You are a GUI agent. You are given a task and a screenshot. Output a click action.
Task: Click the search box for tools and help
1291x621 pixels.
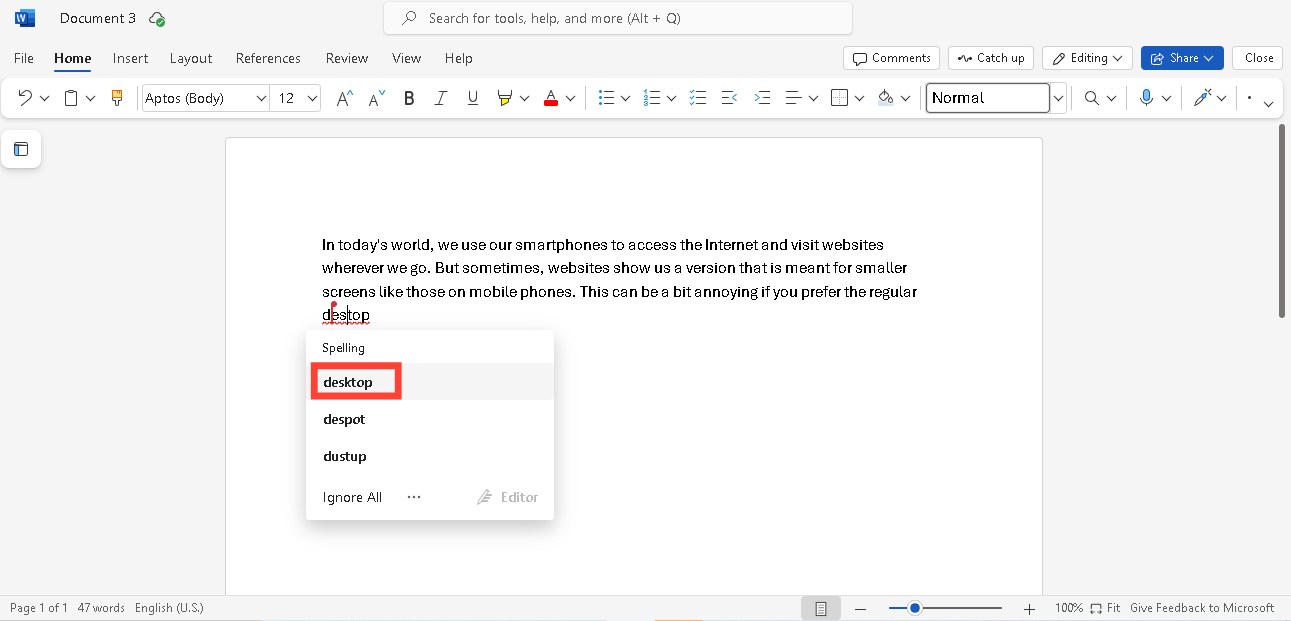[617, 18]
